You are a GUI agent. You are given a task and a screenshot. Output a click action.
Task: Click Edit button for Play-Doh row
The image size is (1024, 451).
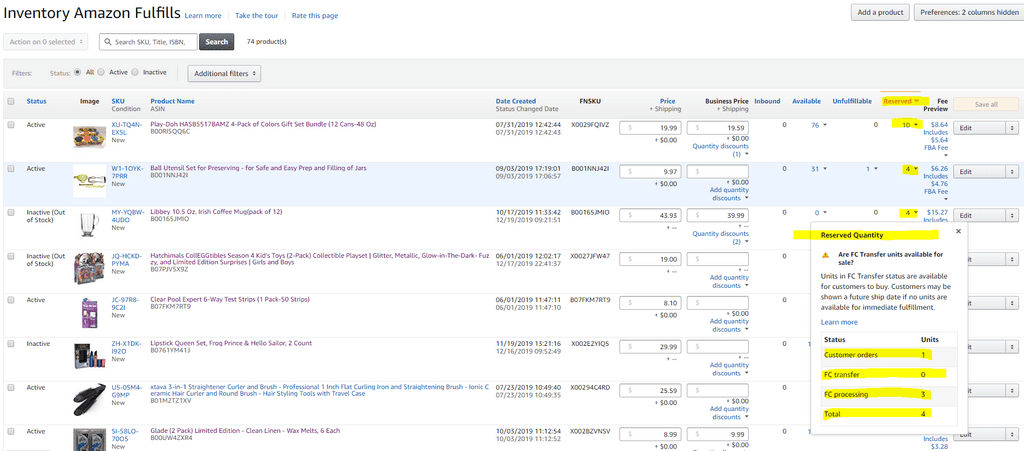(980, 128)
